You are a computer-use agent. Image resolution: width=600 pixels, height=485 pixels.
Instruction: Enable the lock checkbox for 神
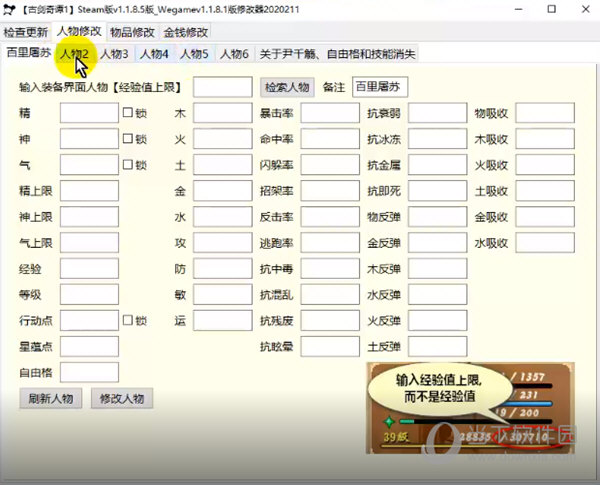click(x=127, y=139)
